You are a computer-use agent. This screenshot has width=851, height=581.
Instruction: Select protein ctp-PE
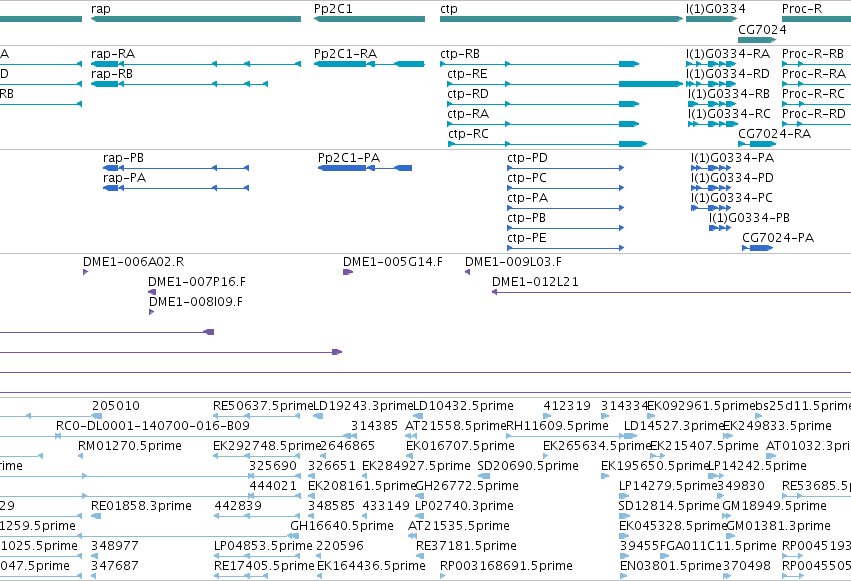[527, 238]
